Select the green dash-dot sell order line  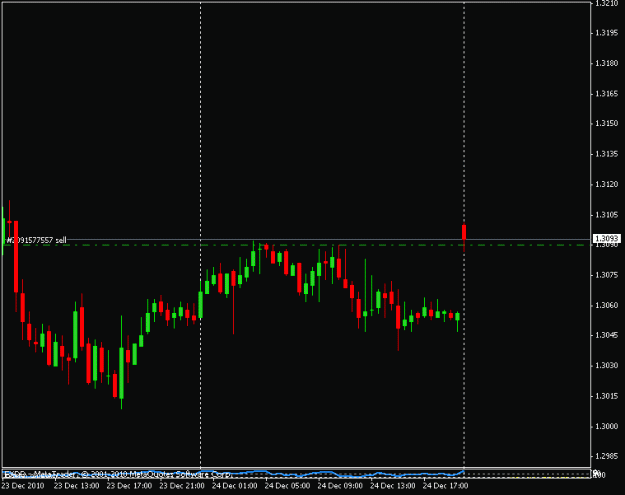[295, 245]
